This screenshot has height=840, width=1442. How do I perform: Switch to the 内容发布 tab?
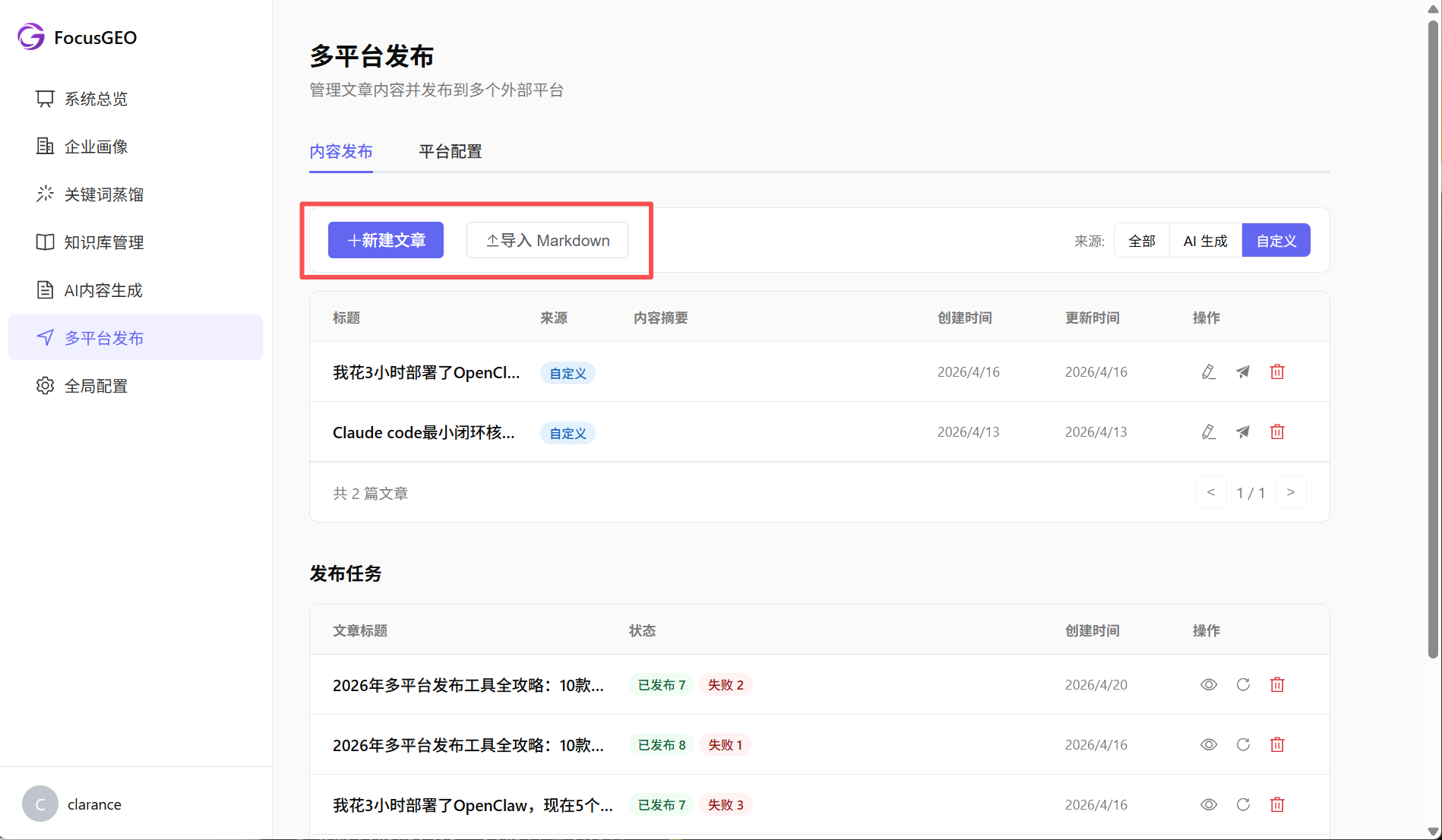pos(341,151)
